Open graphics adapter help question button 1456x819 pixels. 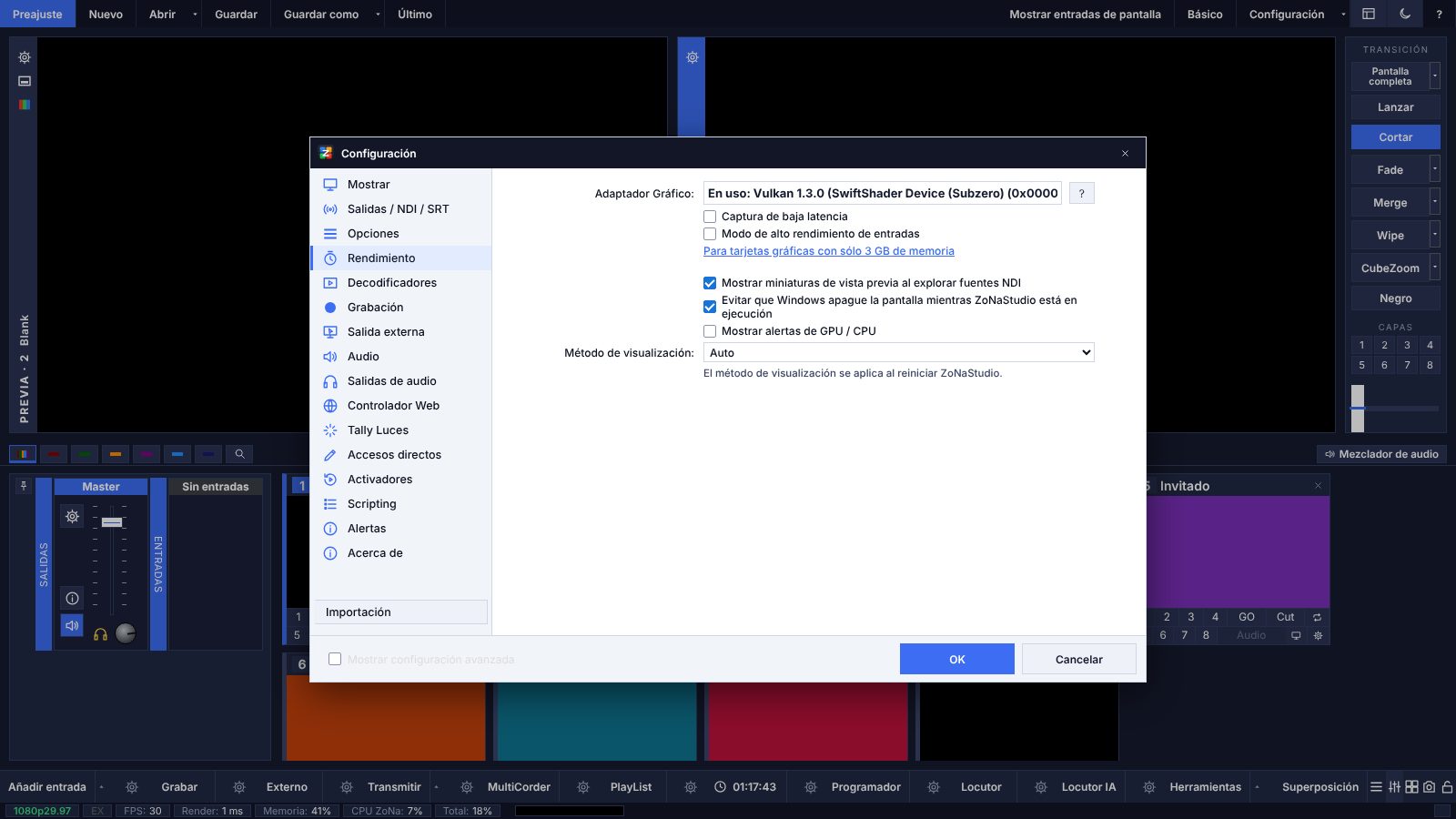1081,193
